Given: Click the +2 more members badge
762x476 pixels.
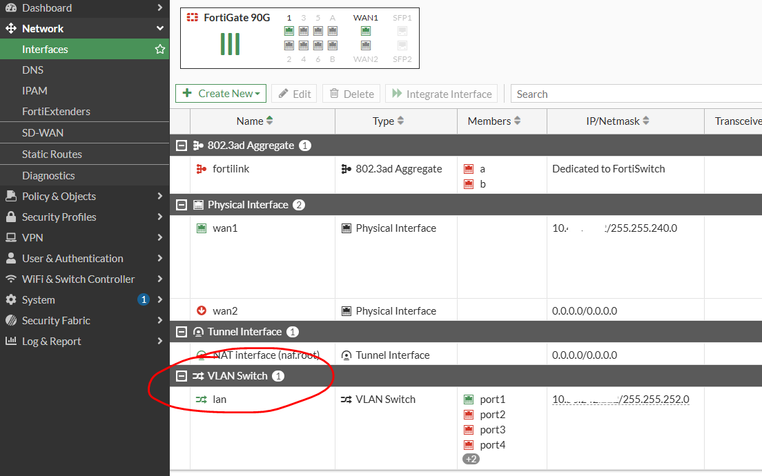Looking at the screenshot, I should [470, 459].
